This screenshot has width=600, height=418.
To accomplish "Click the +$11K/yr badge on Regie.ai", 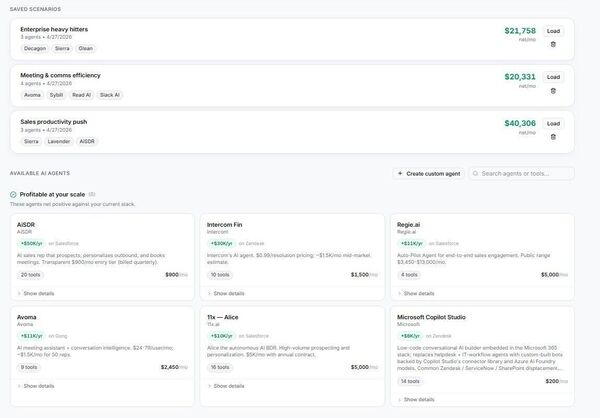I will (411, 243).
